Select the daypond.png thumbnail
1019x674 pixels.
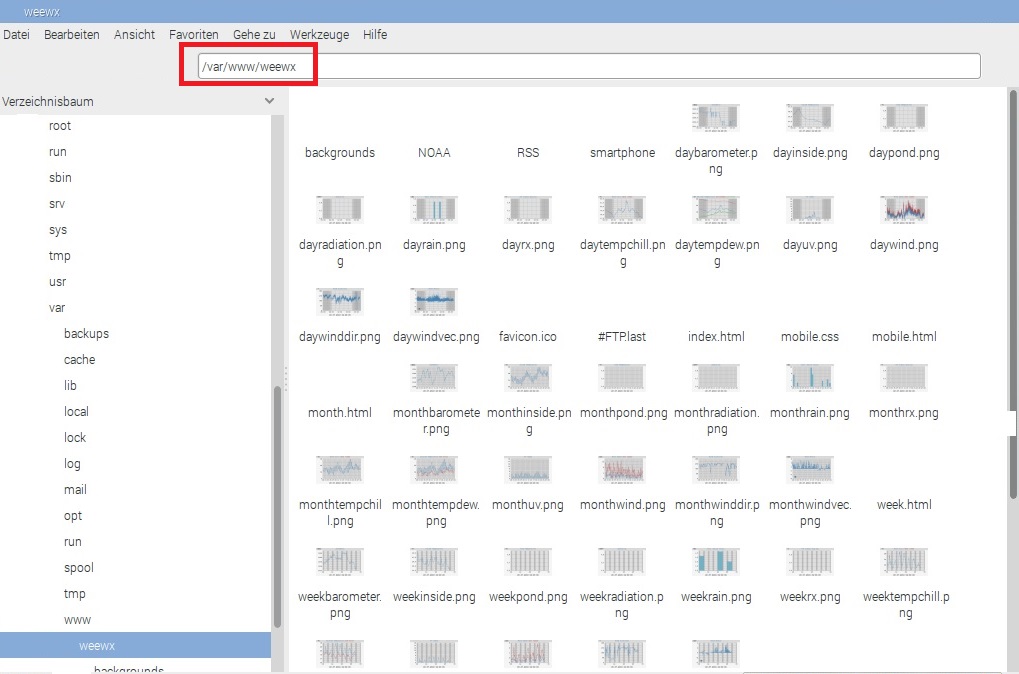[903, 118]
